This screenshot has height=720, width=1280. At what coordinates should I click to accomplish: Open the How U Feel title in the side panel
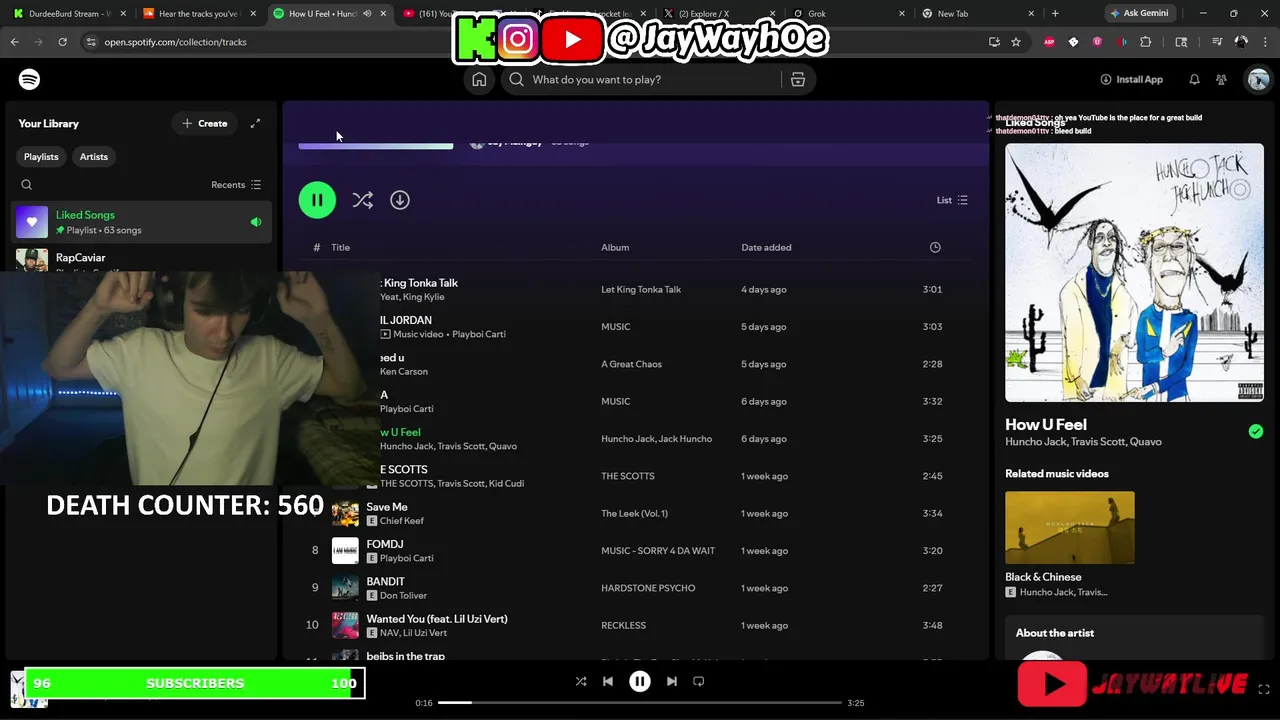tap(1046, 424)
